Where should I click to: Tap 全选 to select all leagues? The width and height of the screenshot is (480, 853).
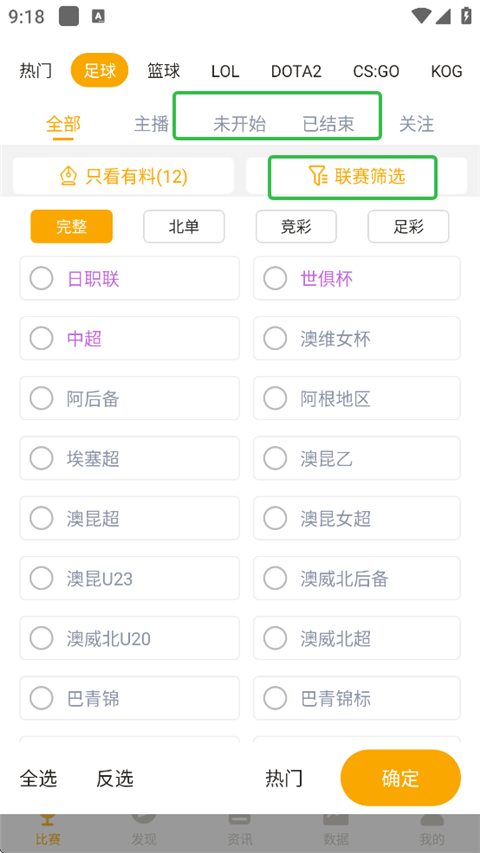point(38,778)
